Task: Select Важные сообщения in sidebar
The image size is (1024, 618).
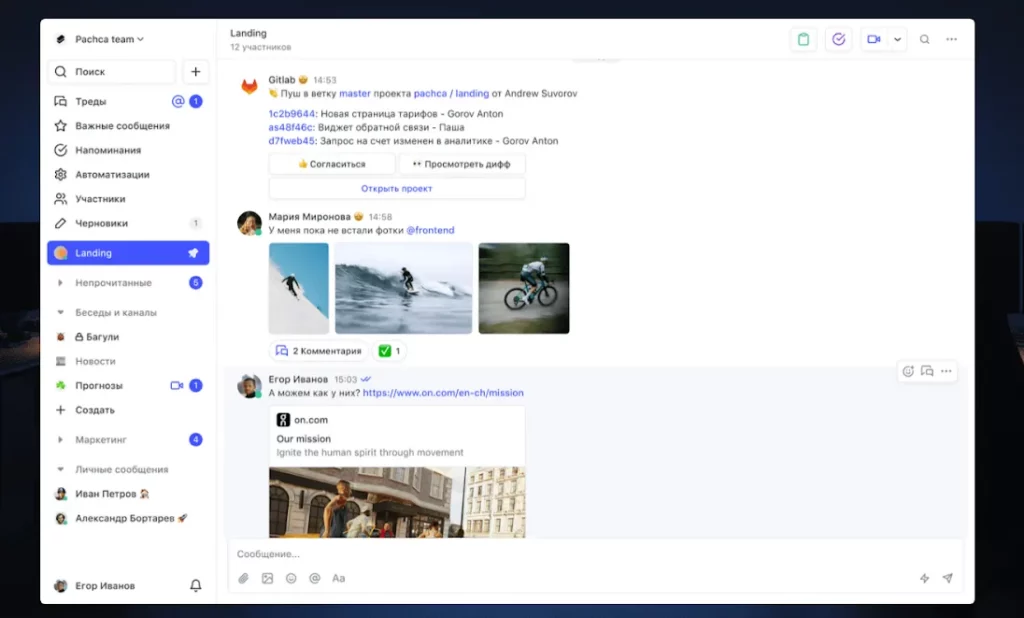Action: click(x=121, y=126)
